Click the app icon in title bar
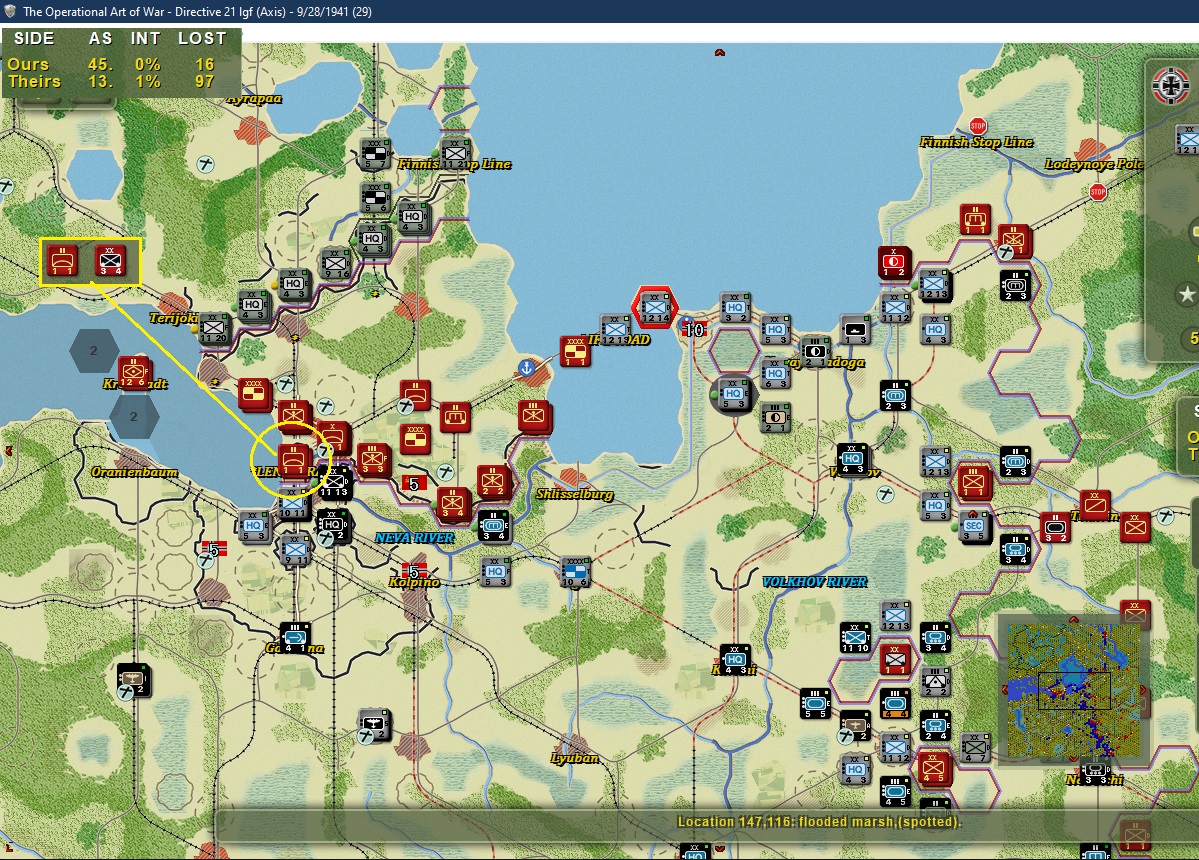The height and width of the screenshot is (860, 1199). [10, 11]
